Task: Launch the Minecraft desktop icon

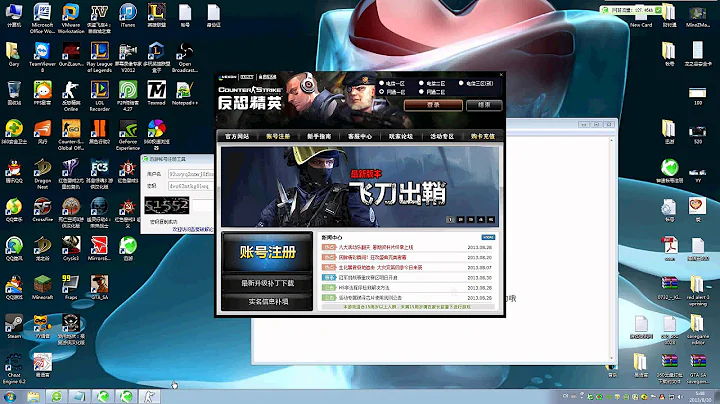Action: (x=42, y=286)
